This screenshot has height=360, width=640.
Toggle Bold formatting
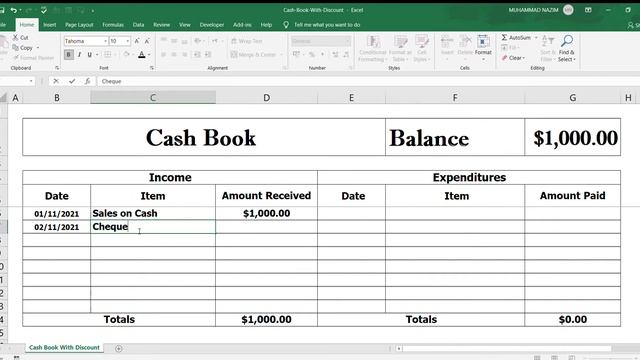(x=69, y=54)
